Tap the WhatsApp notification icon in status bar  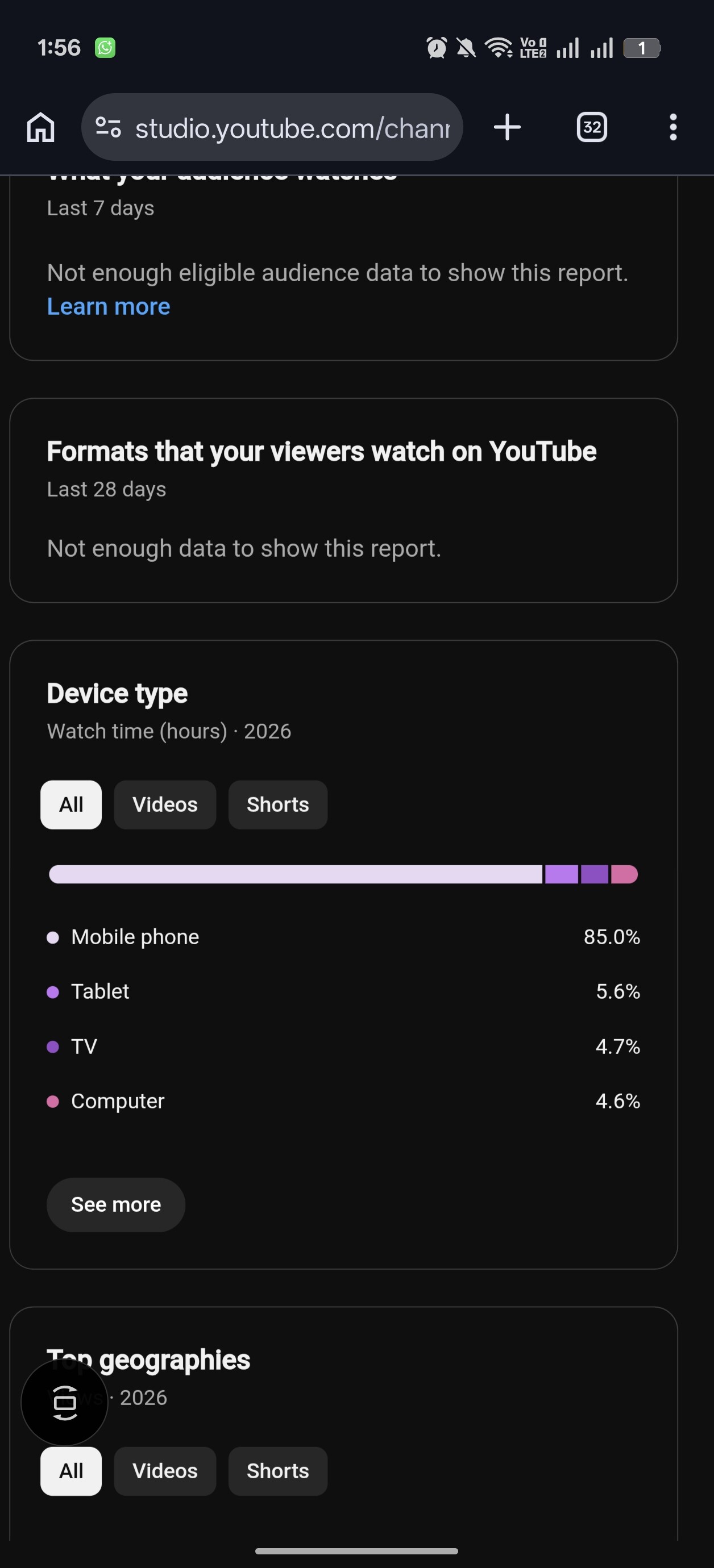click(105, 48)
